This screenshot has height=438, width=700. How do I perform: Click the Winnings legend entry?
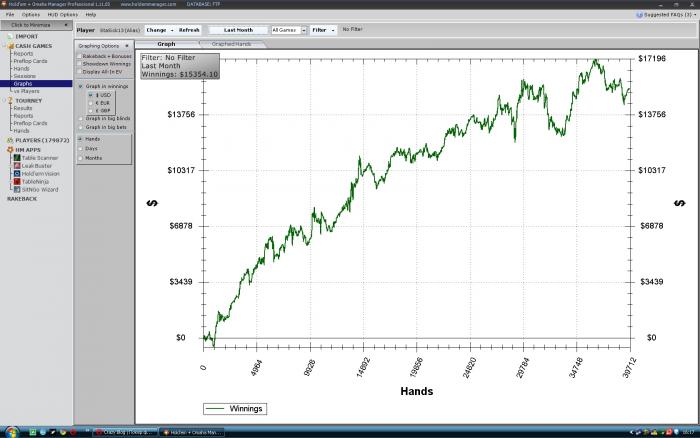click(x=235, y=409)
